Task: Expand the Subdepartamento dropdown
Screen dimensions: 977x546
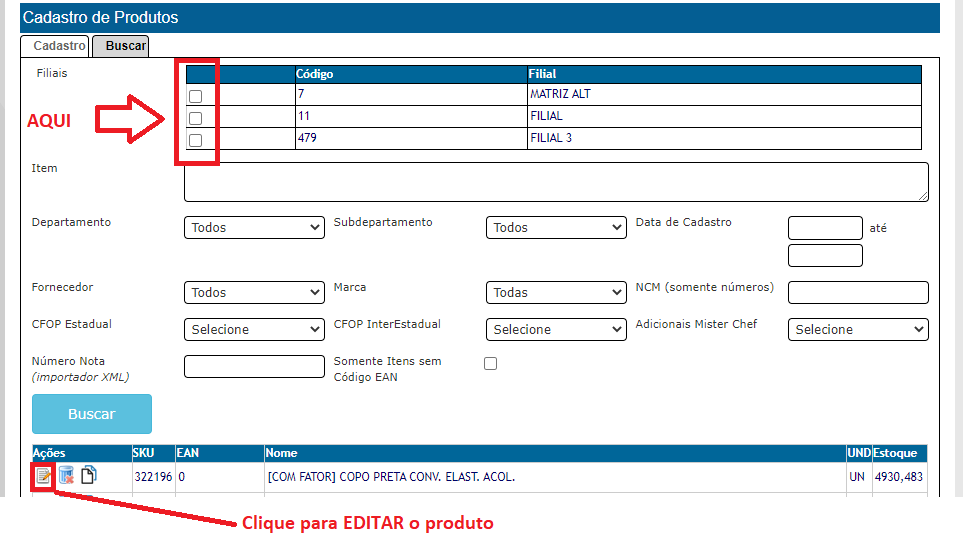Action: [x=556, y=228]
